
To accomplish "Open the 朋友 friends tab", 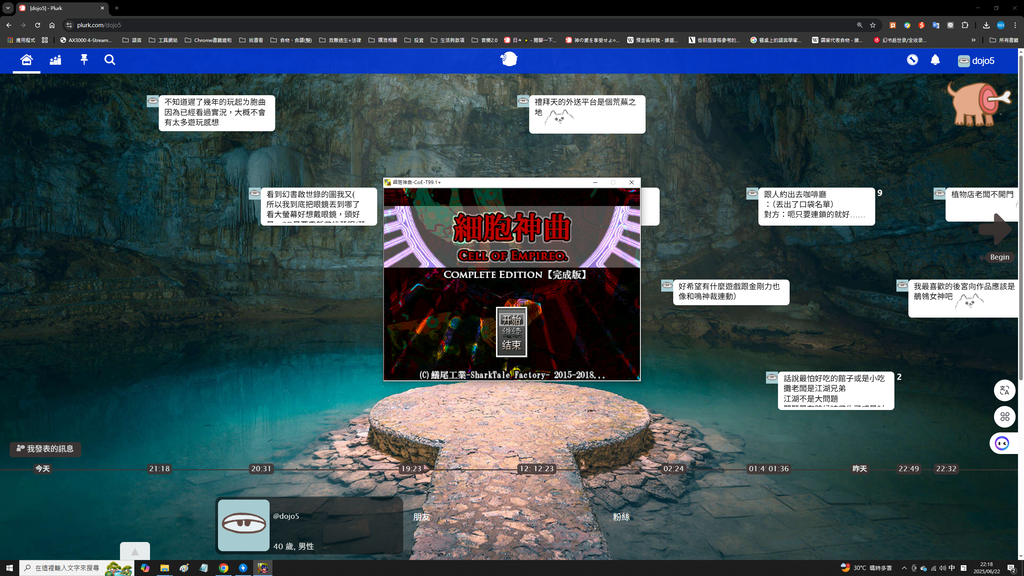I will point(422,517).
